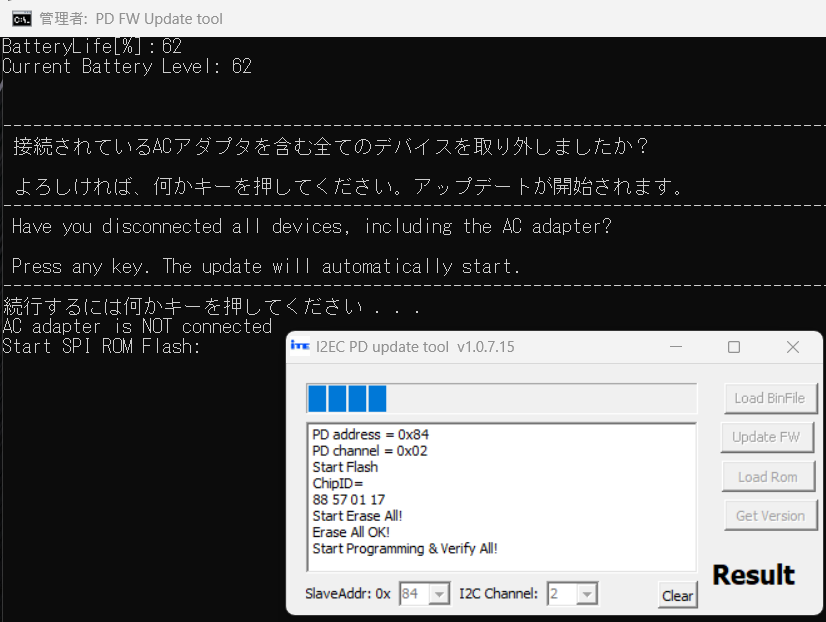The image size is (826, 622).
Task: Click the 'PD address = 0x84' log line
Action: pos(370,435)
